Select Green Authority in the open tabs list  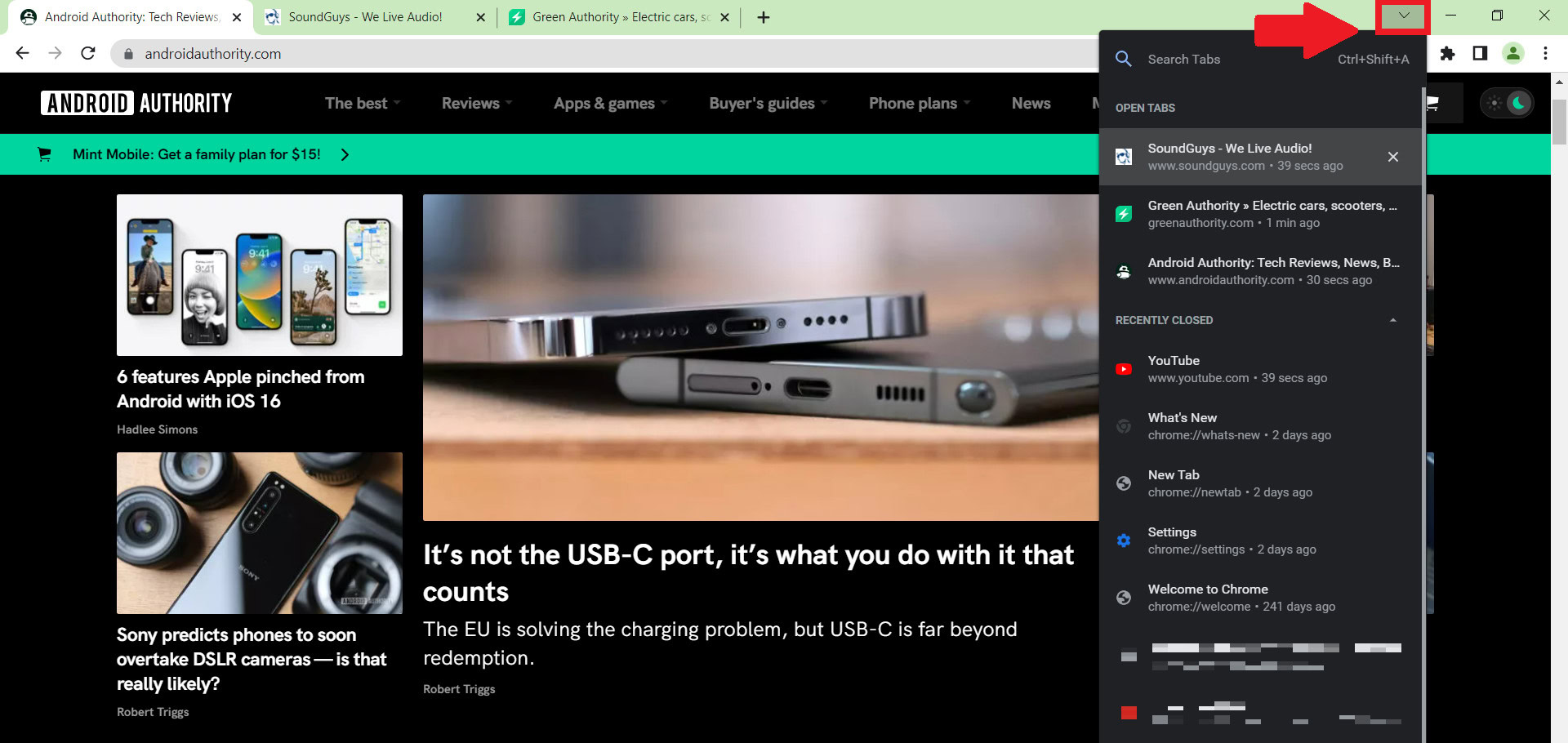1260,214
